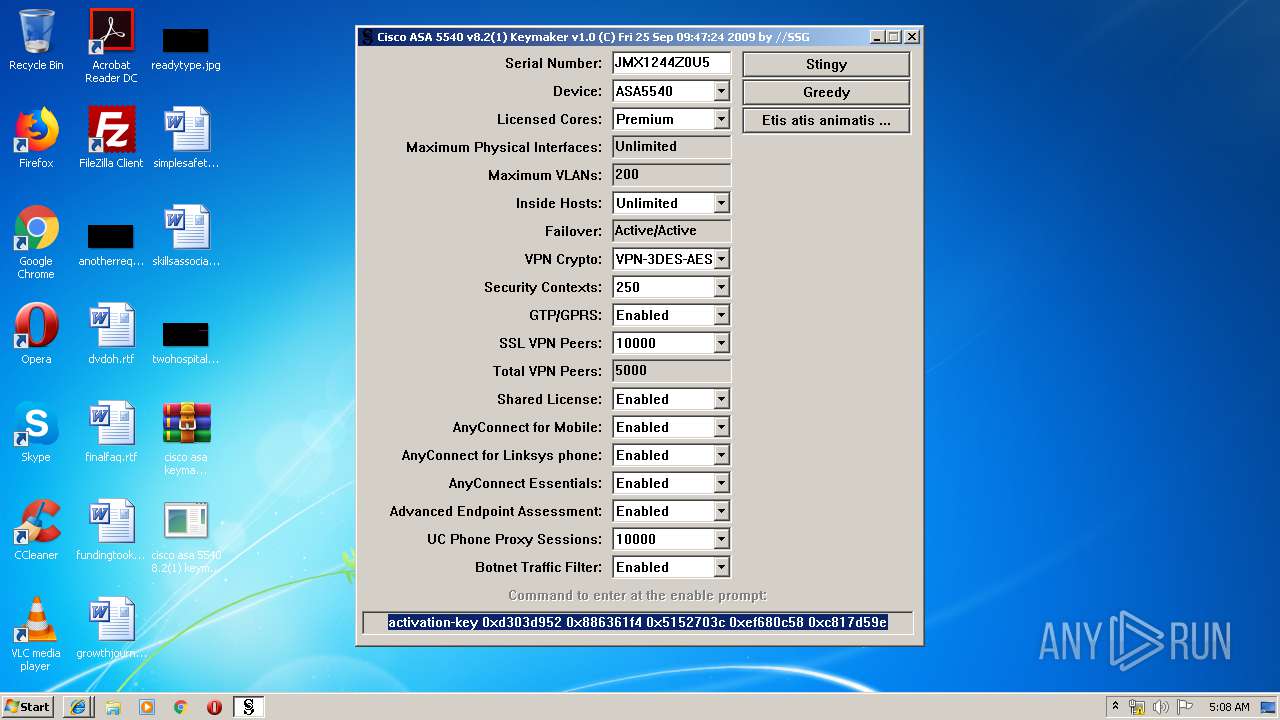1280x720 pixels.
Task: Open the AnyConnect for Mobile dropdown
Action: pos(721,427)
